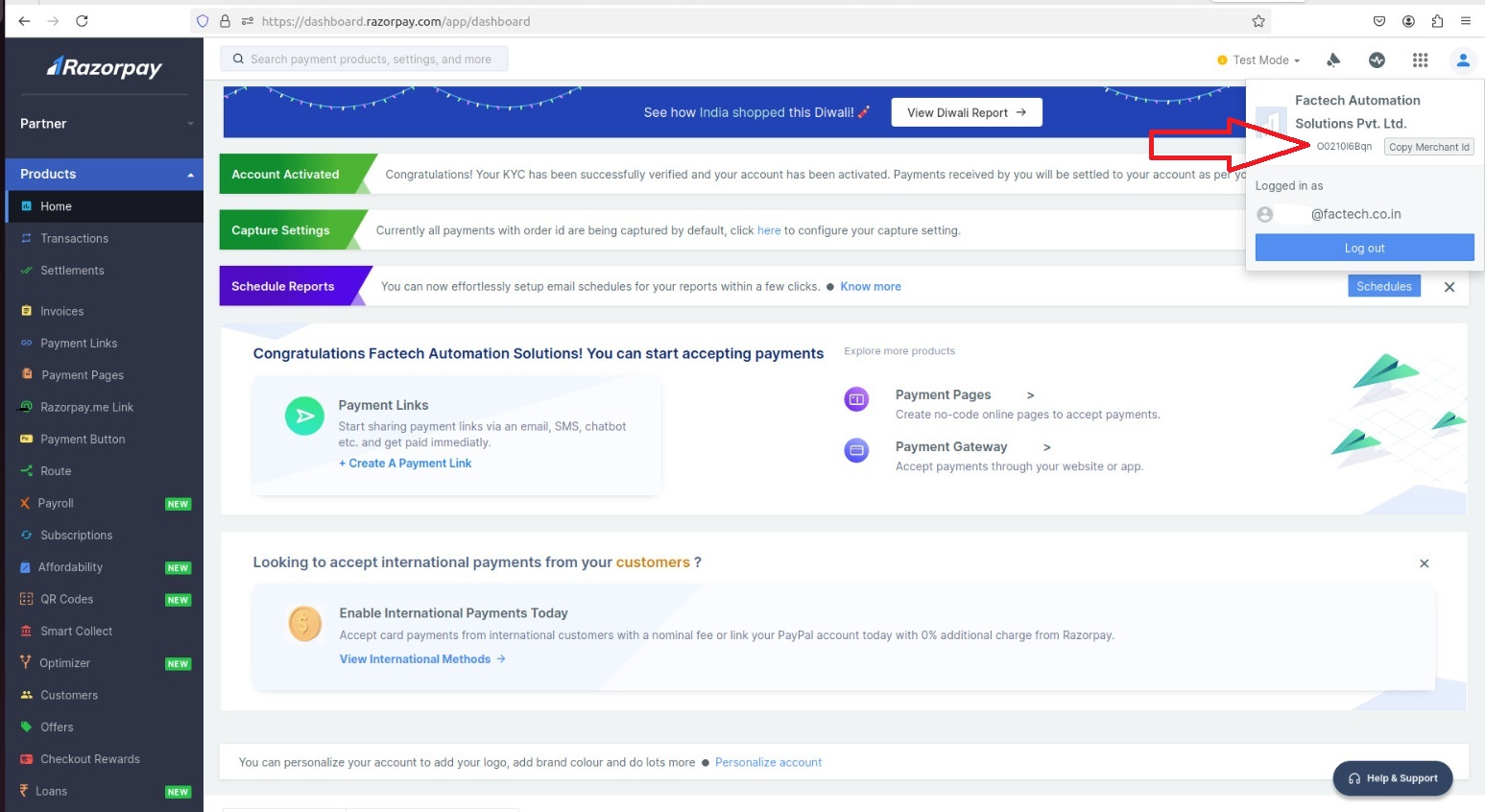Open Home in the sidebar
This screenshot has width=1485, height=812.
tap(104, 206)
